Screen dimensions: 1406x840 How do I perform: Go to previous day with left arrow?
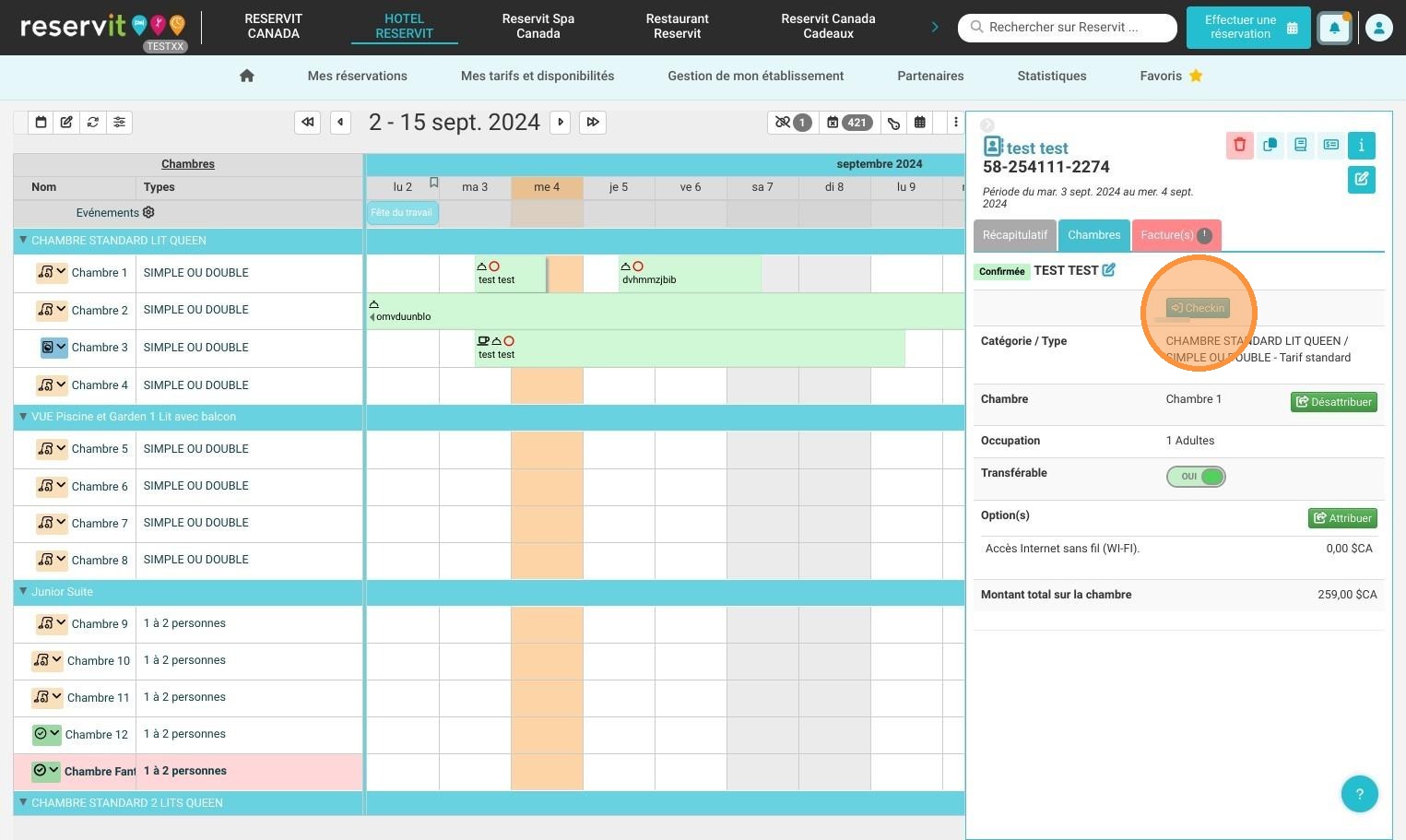coord(341,122)
